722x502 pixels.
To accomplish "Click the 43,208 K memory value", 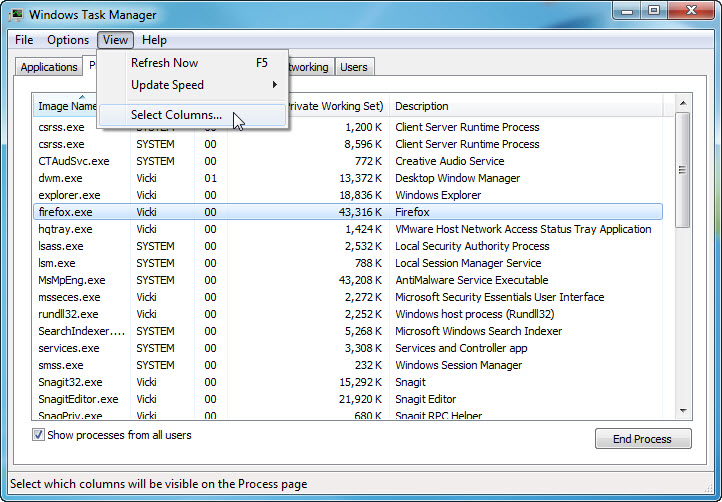I will pos(361,280).
